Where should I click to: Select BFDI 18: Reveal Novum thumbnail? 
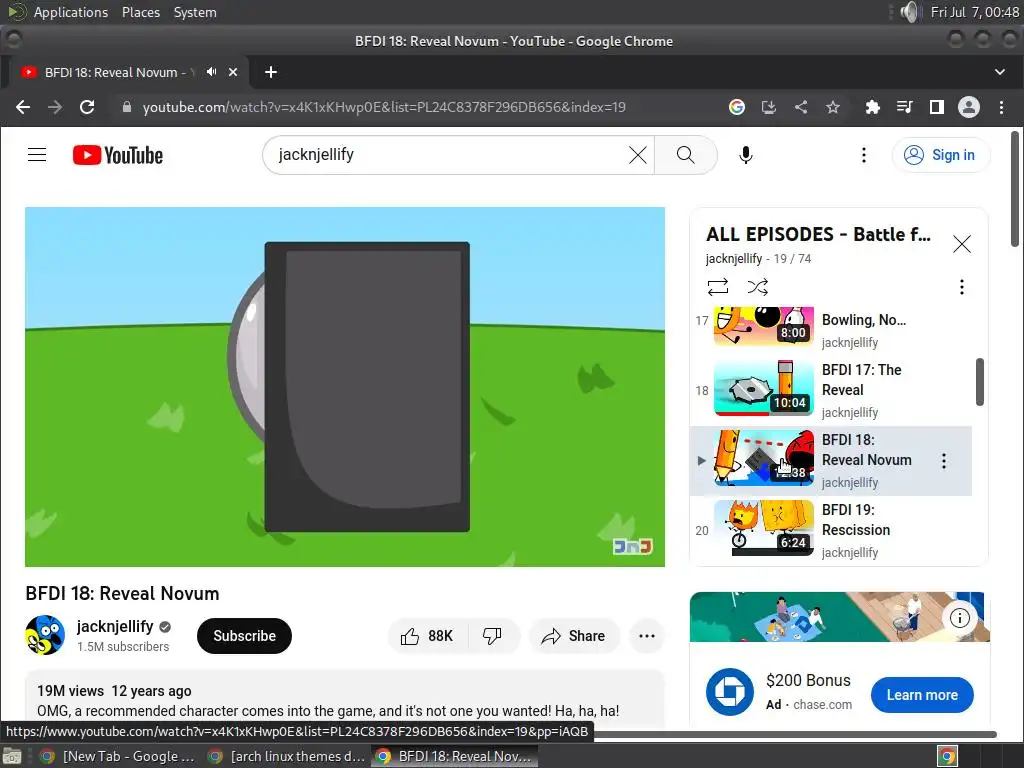coord(763,458)
